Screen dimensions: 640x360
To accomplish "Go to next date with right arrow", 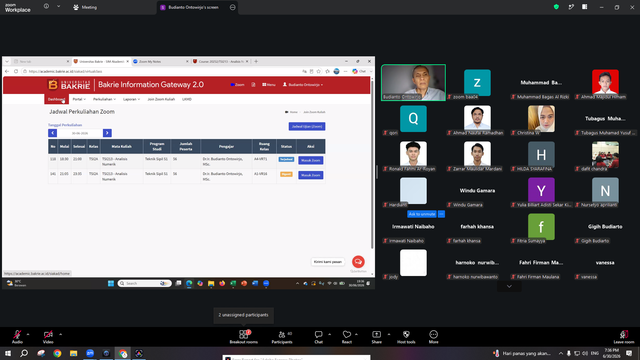I will [107, 133].
